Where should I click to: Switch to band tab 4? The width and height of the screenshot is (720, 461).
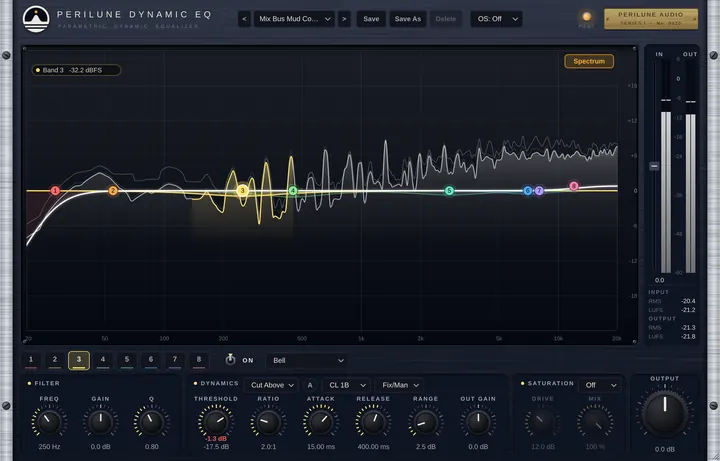[x=103, y=360]
